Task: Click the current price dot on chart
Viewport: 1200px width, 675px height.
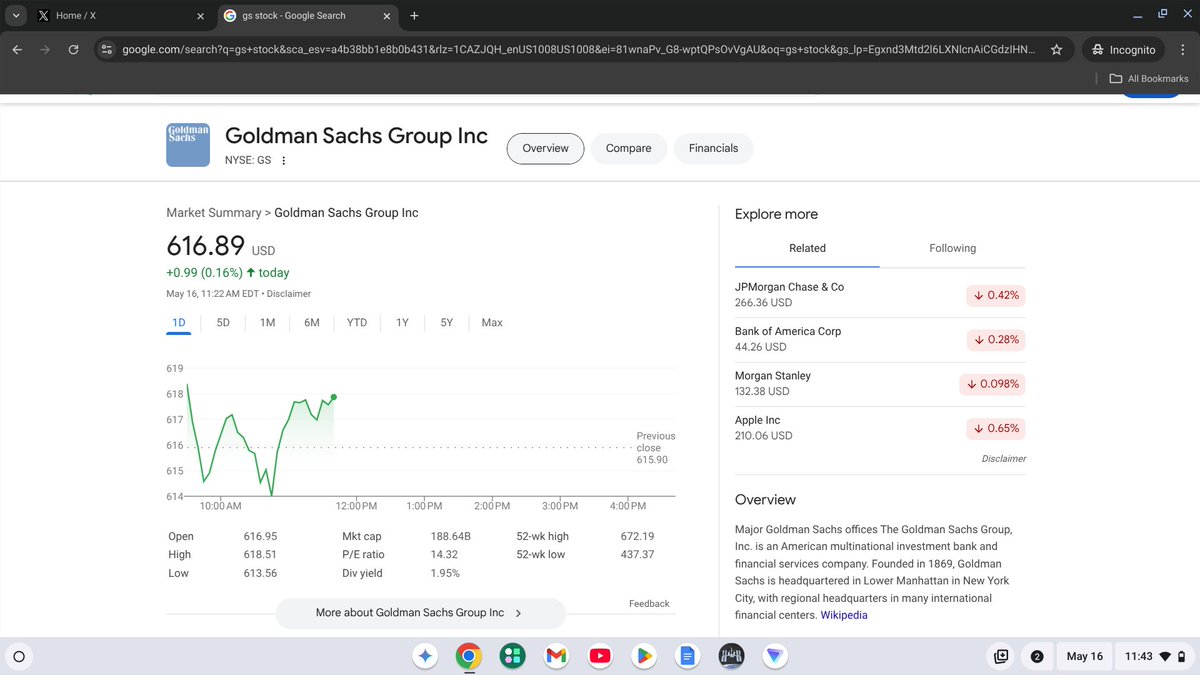Action: click(x=333, y=397)
